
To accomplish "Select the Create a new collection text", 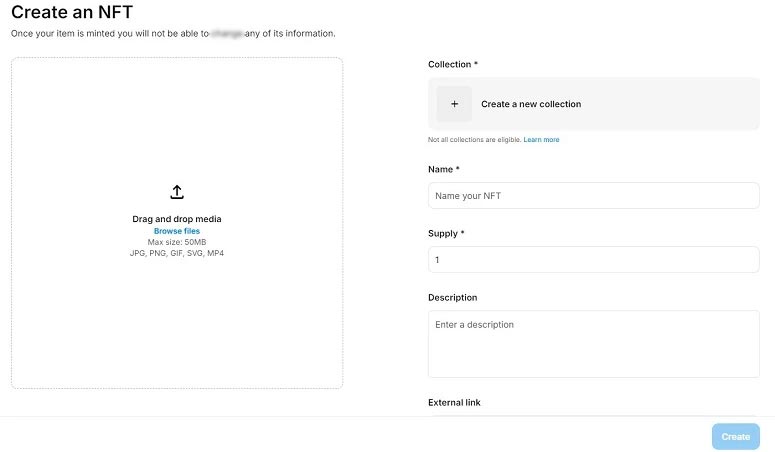I will pos(531,104).
